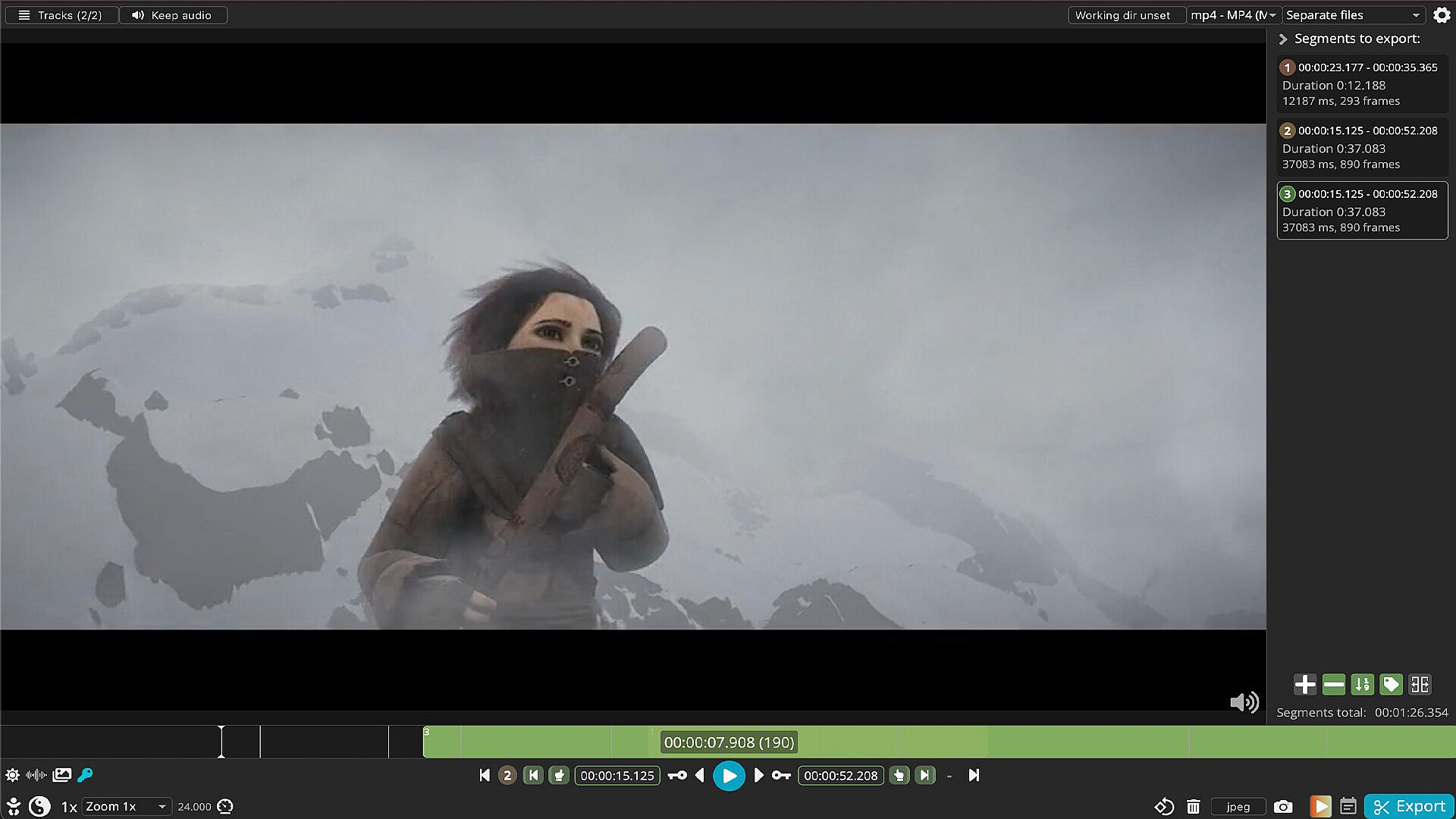Open the Tracks (2/2) menu
This screenshot has width=1456, height=819.
[x=61, y=15]
